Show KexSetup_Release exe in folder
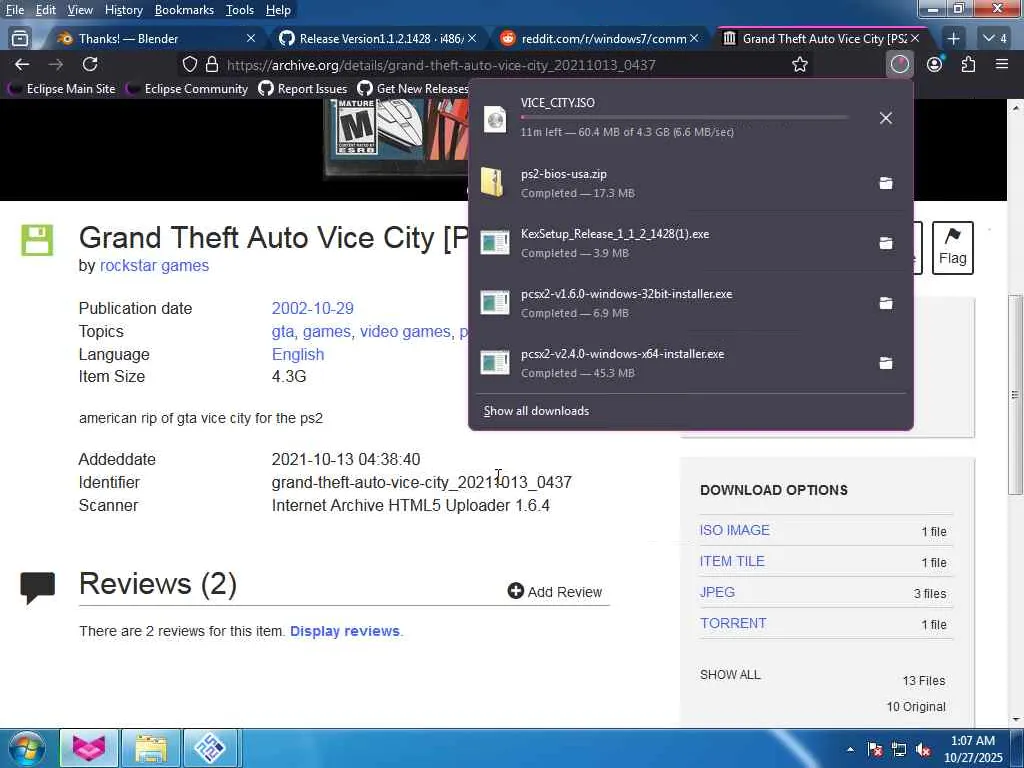The width and height of the screenshot is (1024, 768). pos(886,243)
